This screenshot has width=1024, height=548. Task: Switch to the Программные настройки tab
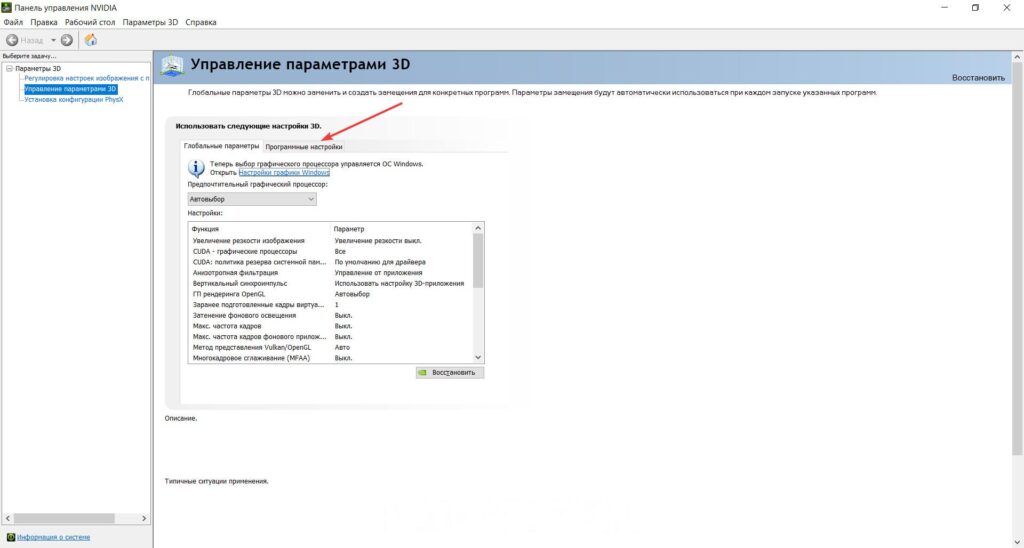pyautogui.click(x=303, y=147)
